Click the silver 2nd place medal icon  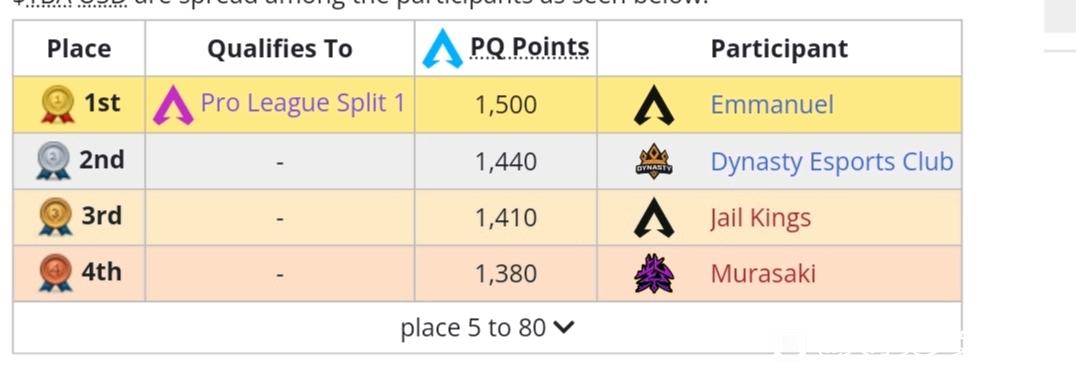(54, 160)
